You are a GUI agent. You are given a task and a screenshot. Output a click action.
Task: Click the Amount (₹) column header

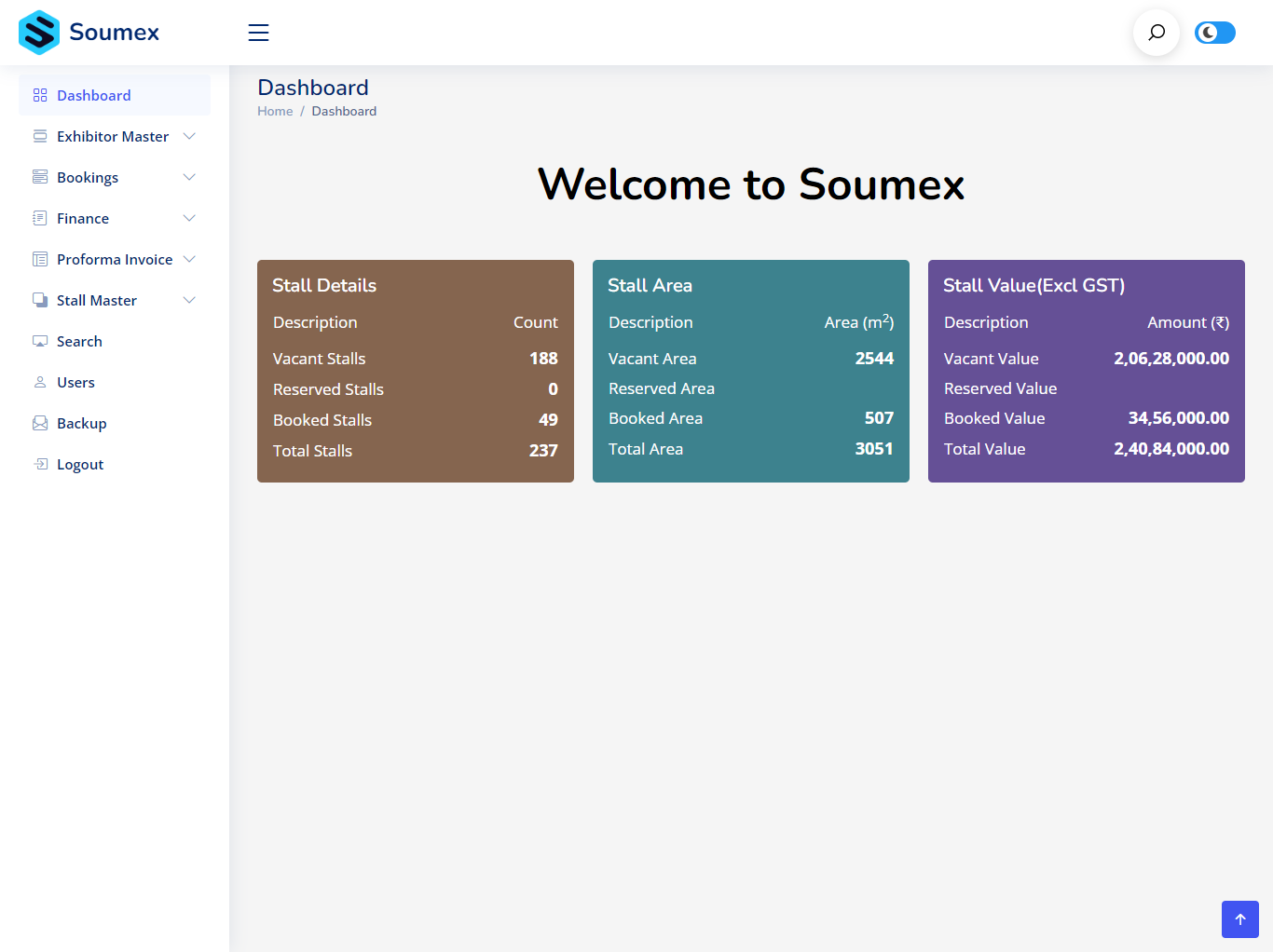coord(1188,322)
